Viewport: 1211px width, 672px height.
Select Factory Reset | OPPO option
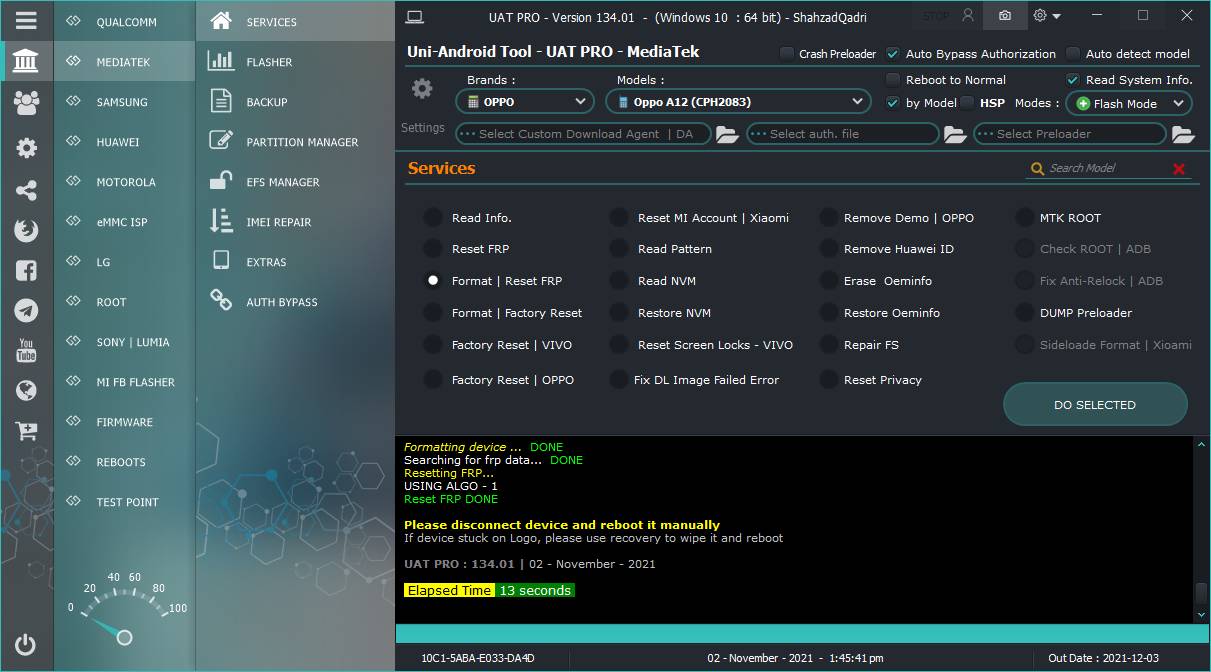(x=433, y=380)
